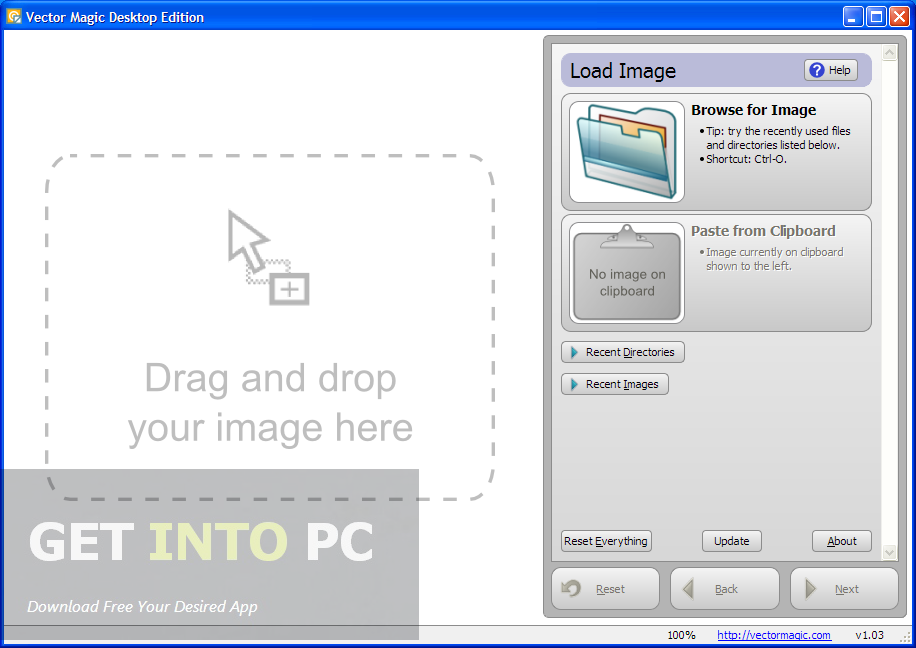Open the Browse for Image folder icon

tap(625, 150)
